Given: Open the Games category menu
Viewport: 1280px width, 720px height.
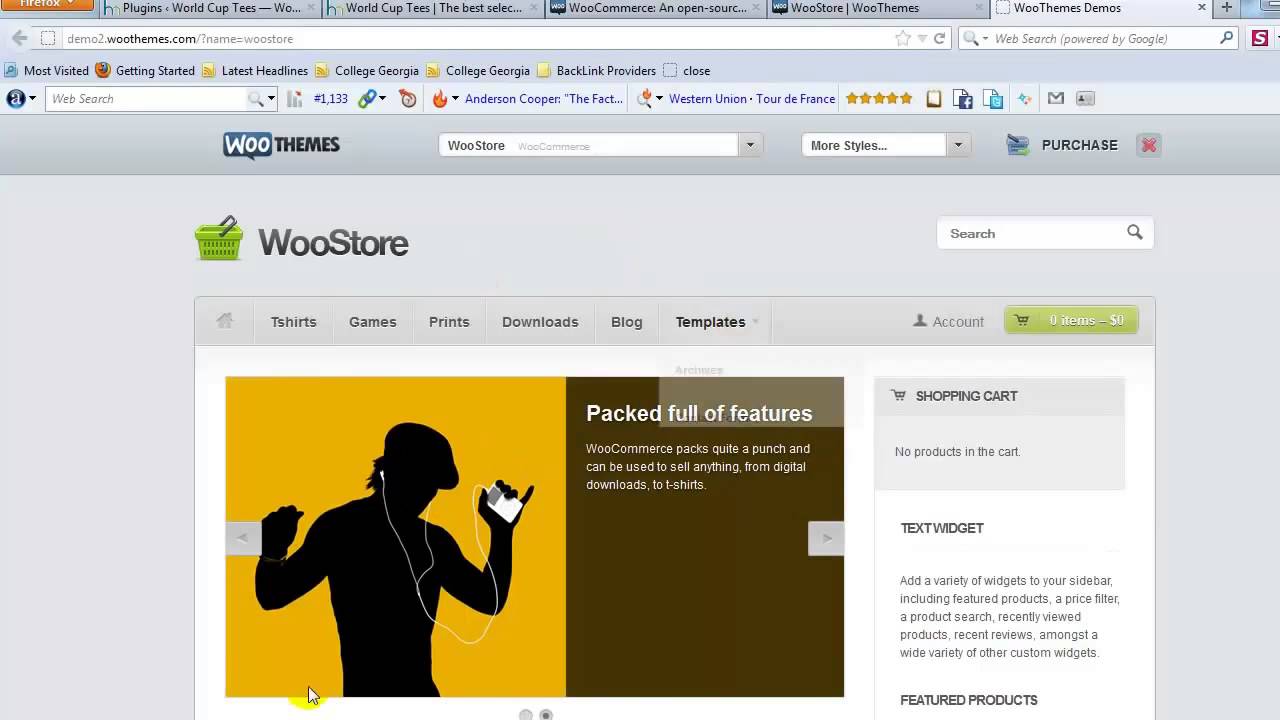Looking at the screenshot, I should click(372, 321).
